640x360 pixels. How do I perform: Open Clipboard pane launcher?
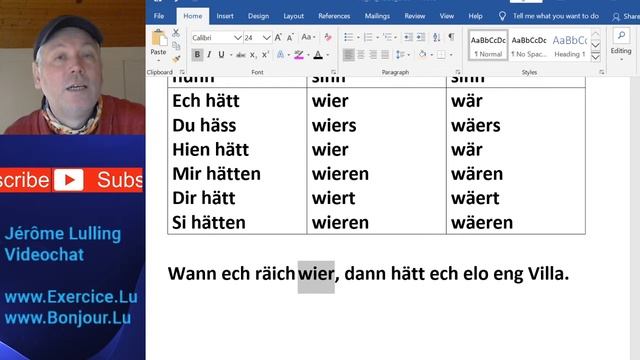pyautogui.click(x=182, y=72)
